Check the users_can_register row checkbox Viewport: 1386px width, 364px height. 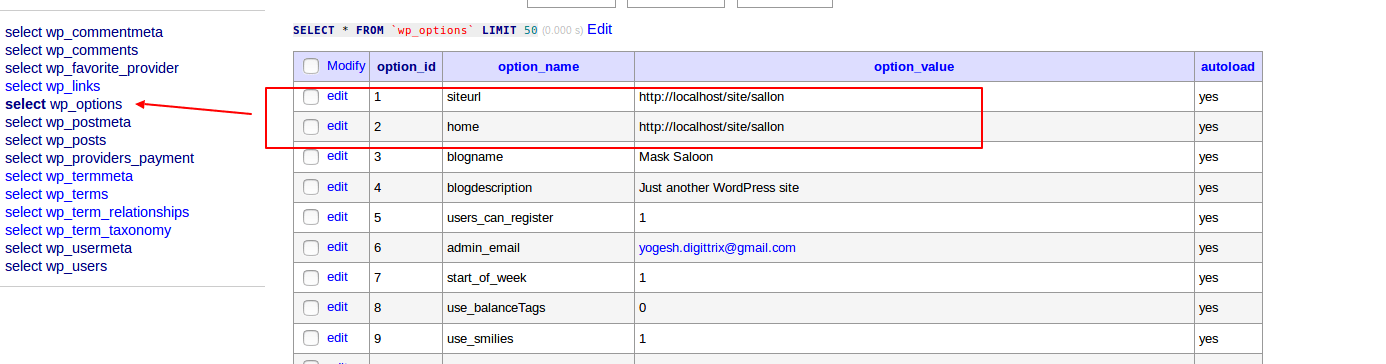311,217
